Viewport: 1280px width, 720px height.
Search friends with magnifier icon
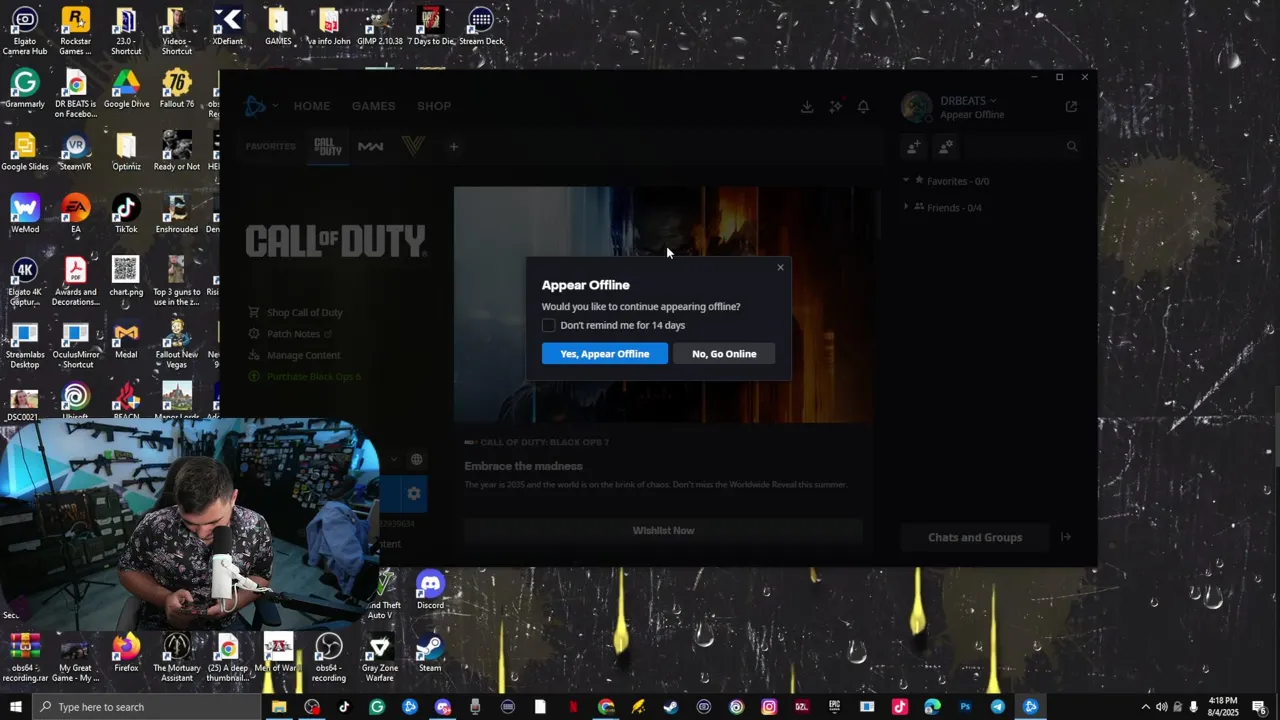coord(1072,147)
